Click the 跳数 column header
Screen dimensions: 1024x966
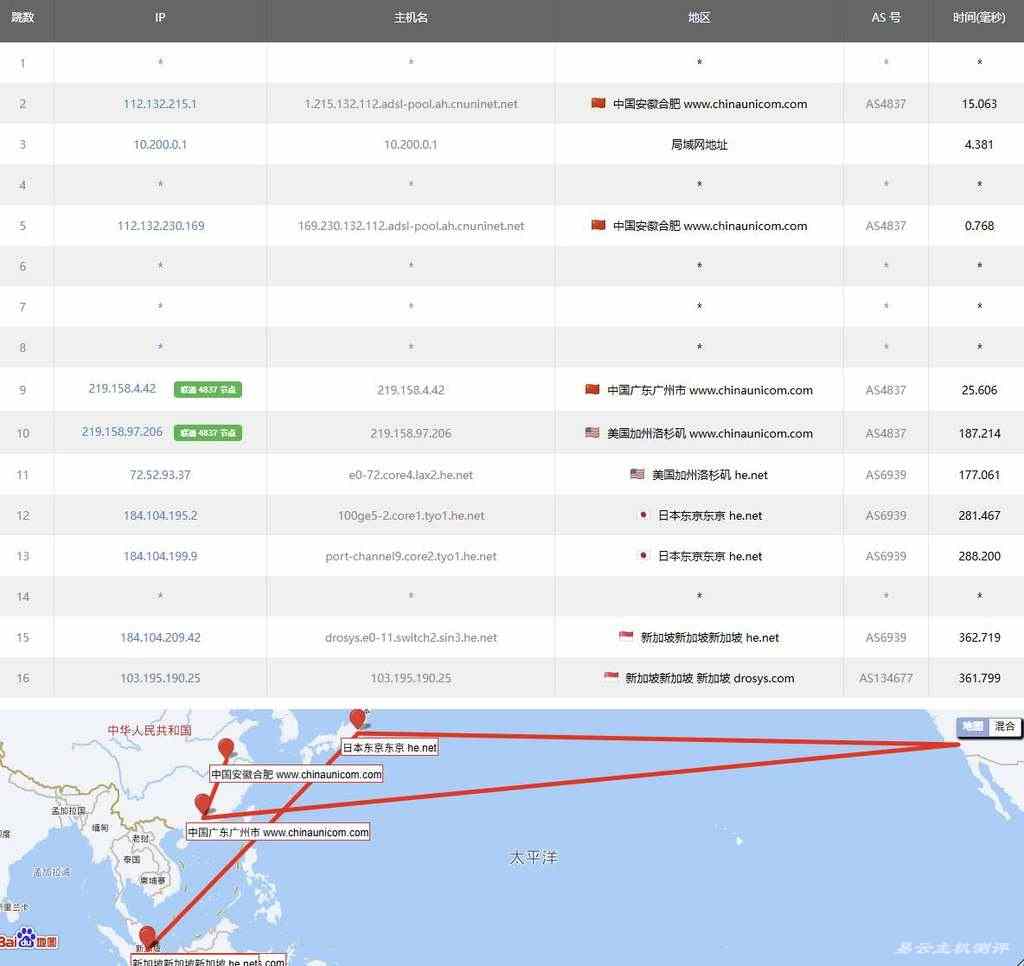[23, 18]
